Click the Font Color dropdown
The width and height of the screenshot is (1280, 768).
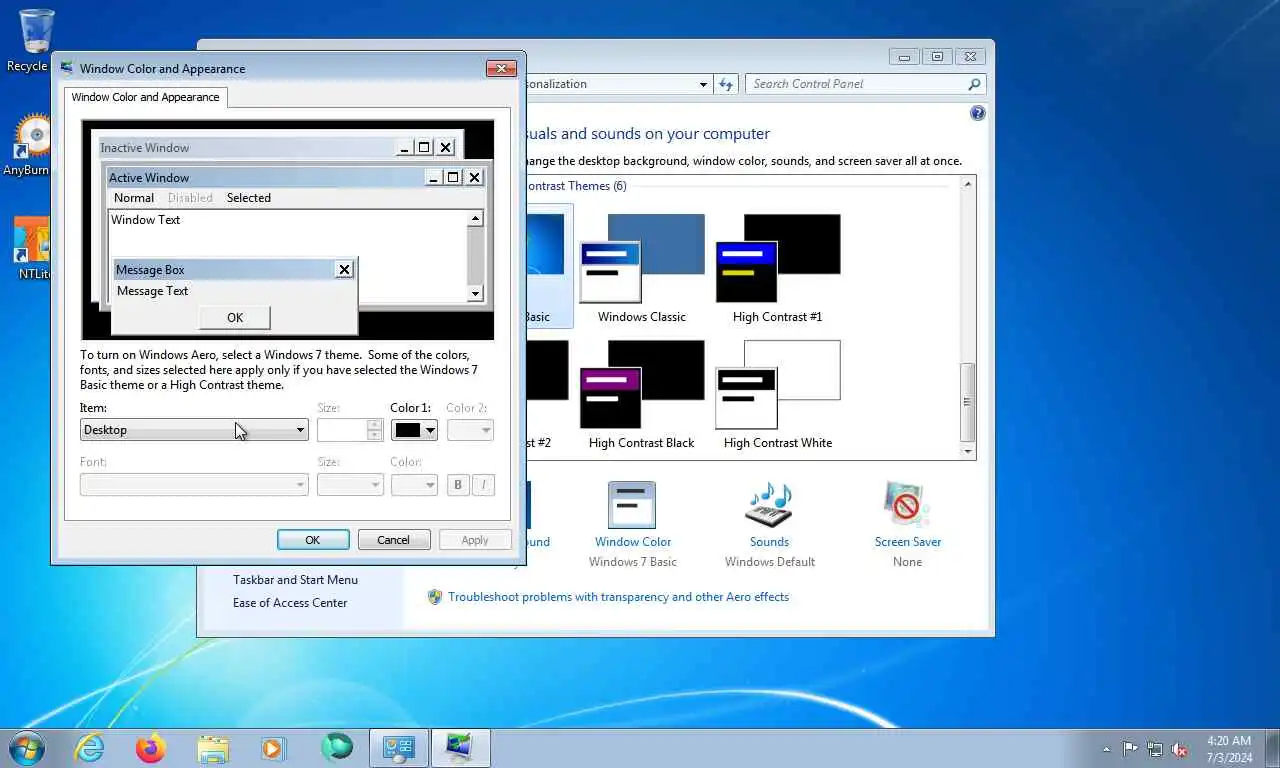(414, 485)
